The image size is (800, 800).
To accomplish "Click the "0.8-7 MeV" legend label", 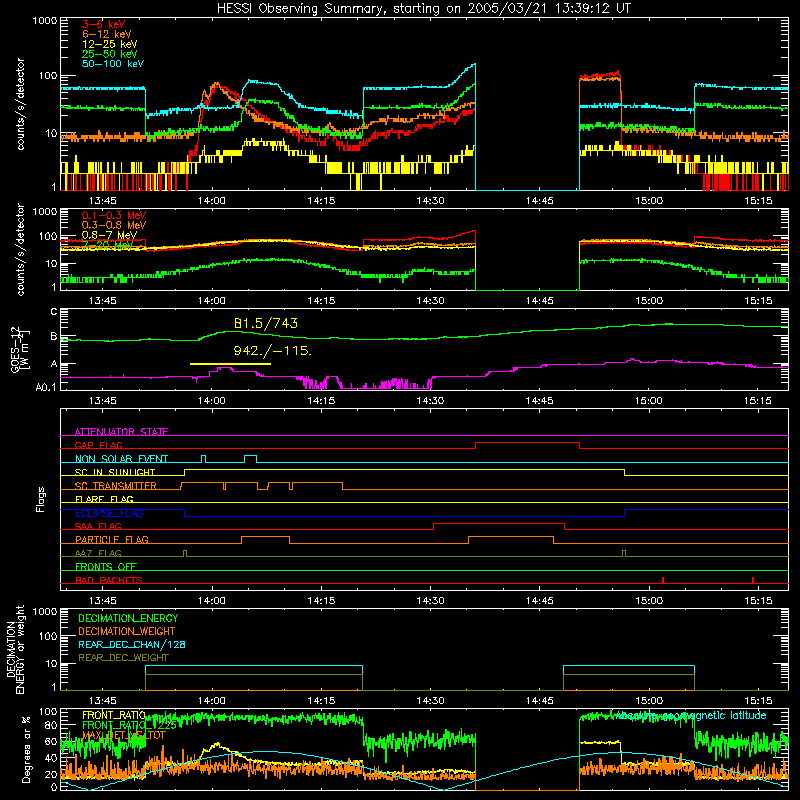I will 109,235.
